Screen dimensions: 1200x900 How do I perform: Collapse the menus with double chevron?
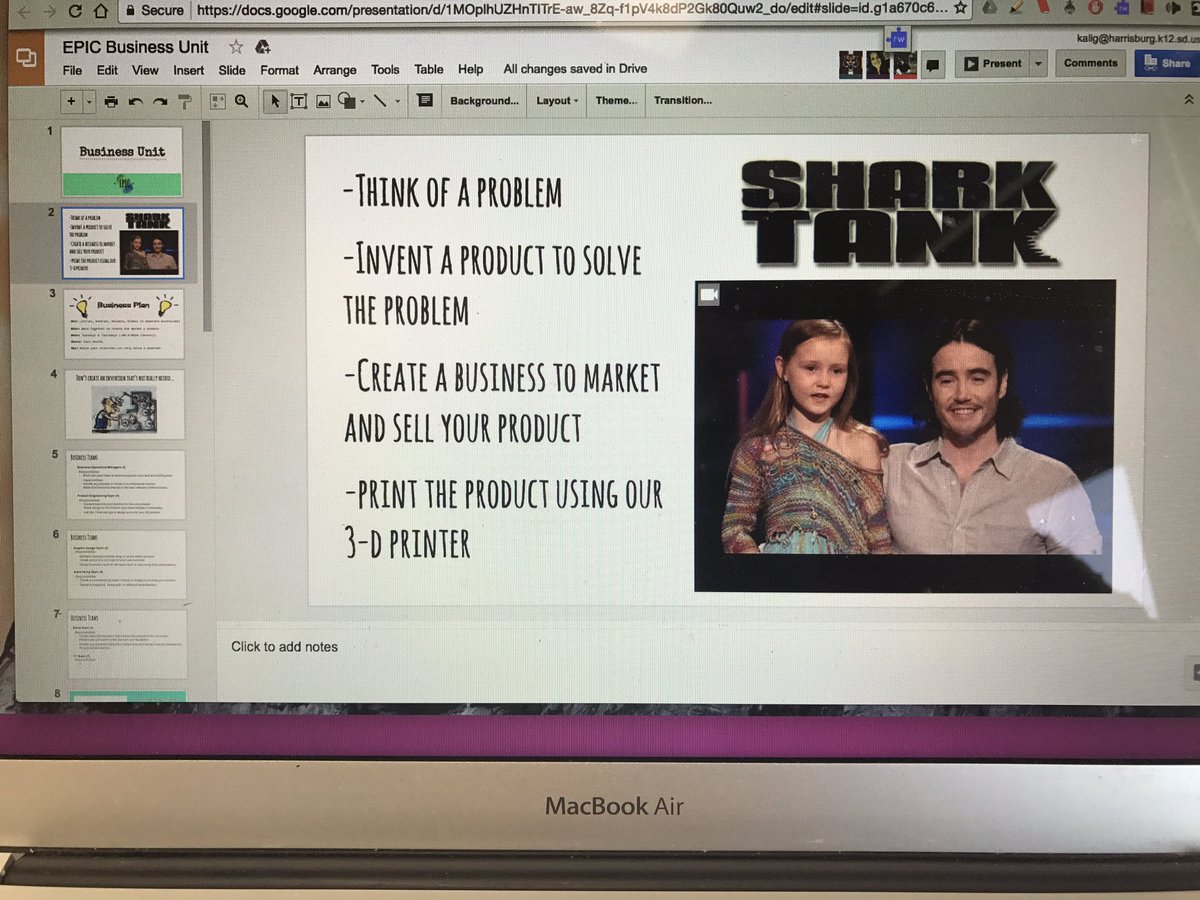pyautogui.click(x=1189, y=99)
